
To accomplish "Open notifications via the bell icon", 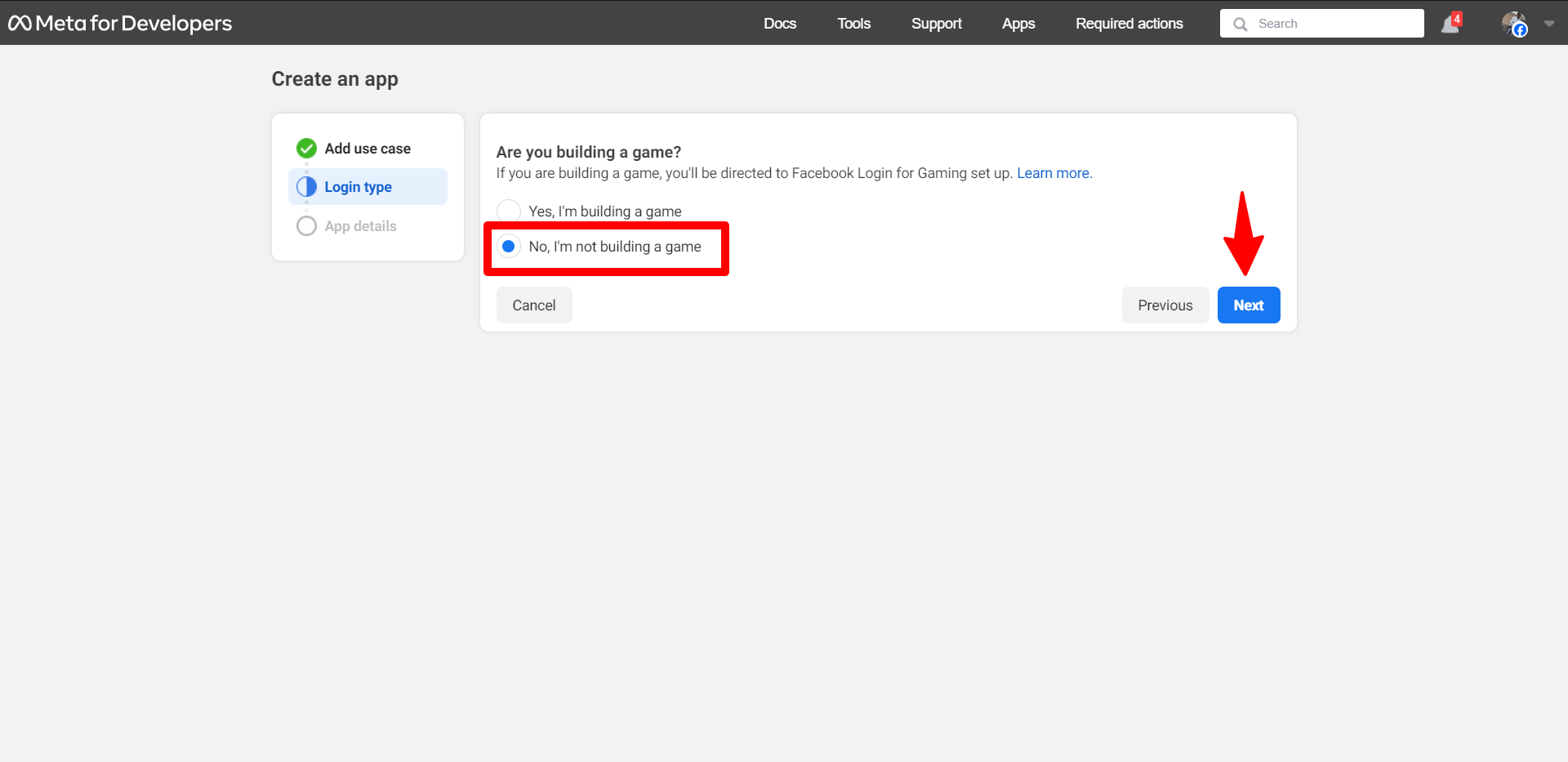I will (x=1450, y=25).
